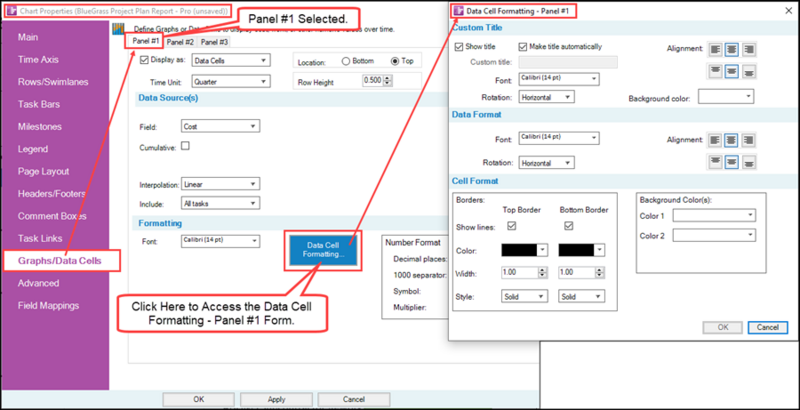Open the Bottom Border color picker

pos(582,250)
